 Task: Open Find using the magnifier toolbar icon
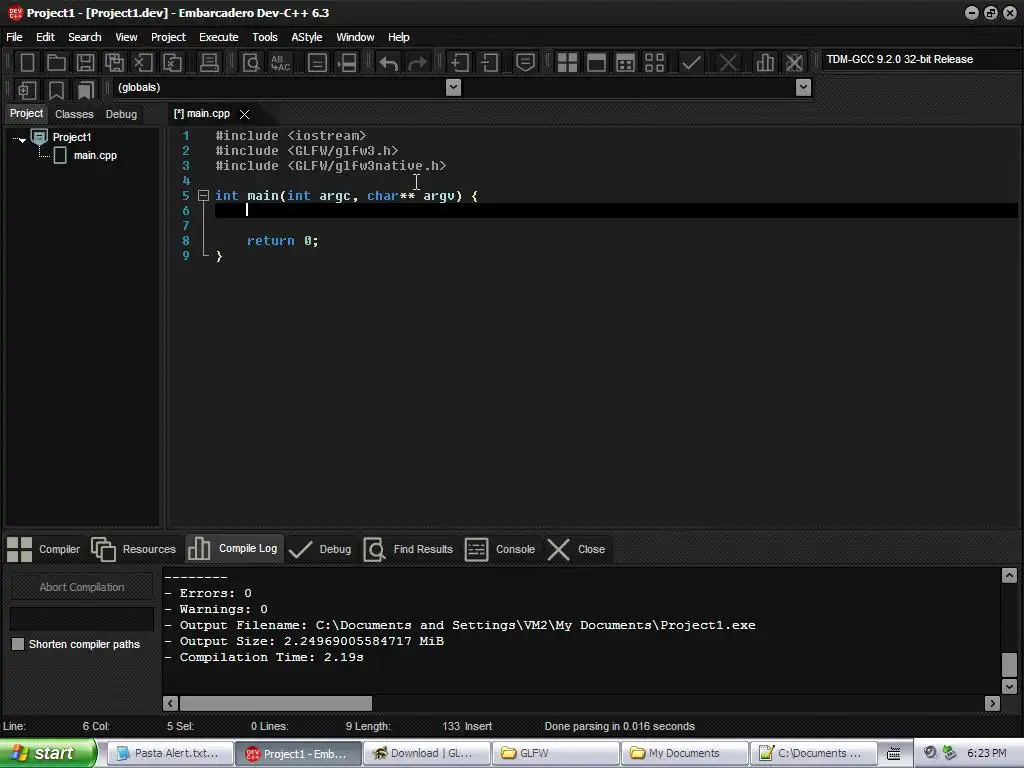[251, 63]
